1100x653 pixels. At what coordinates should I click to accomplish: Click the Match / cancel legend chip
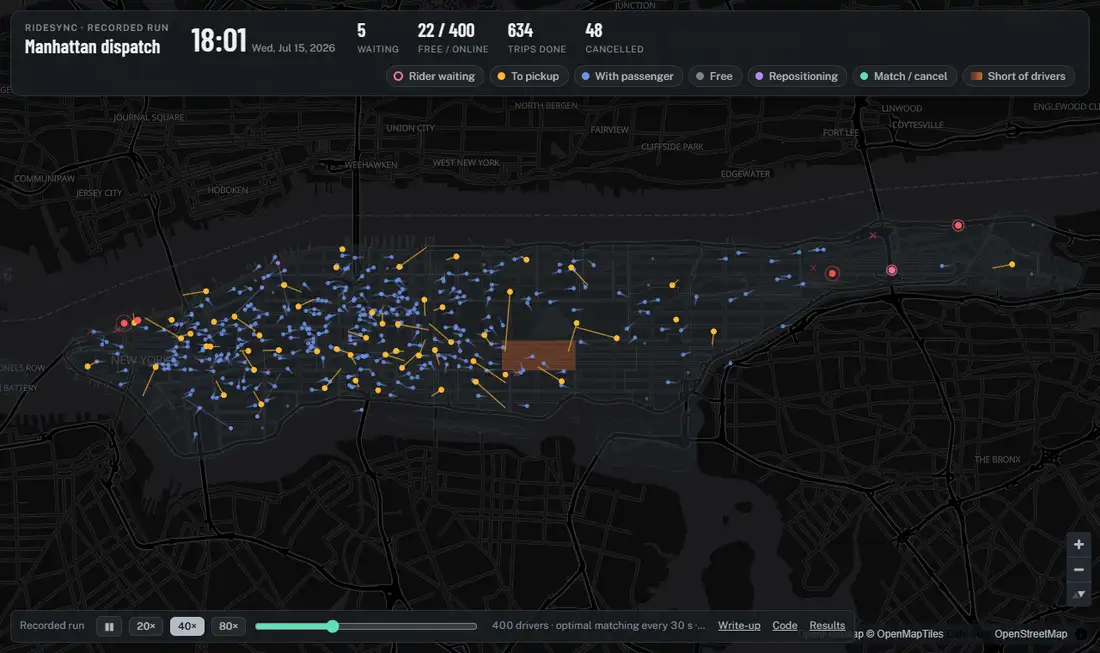[x=904, y=76]
